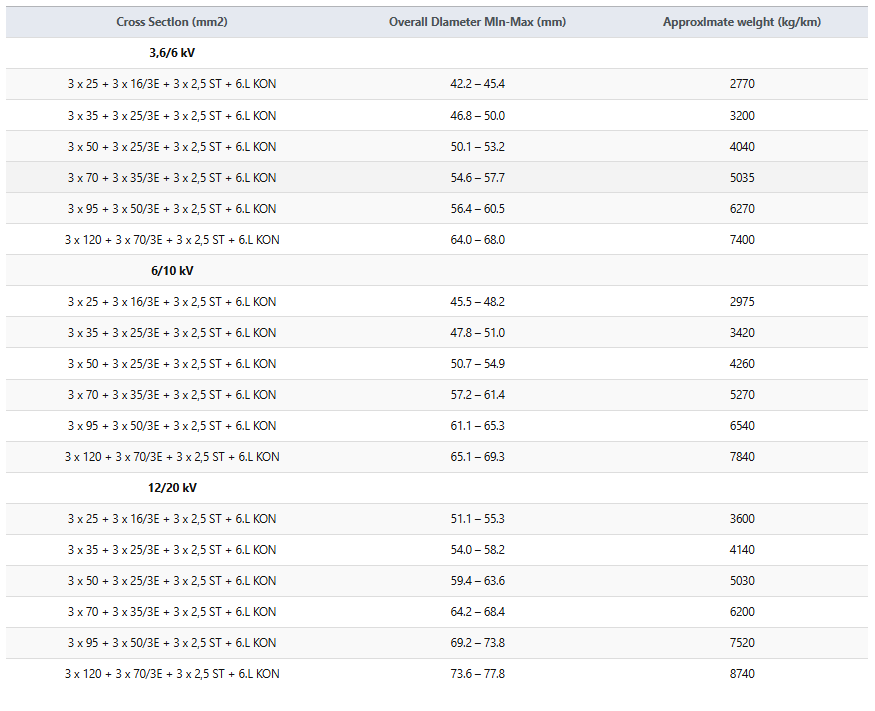Click the weight value 2770
Image resolution: width=875 pixels, height=711 pixels.
(742, 84)
